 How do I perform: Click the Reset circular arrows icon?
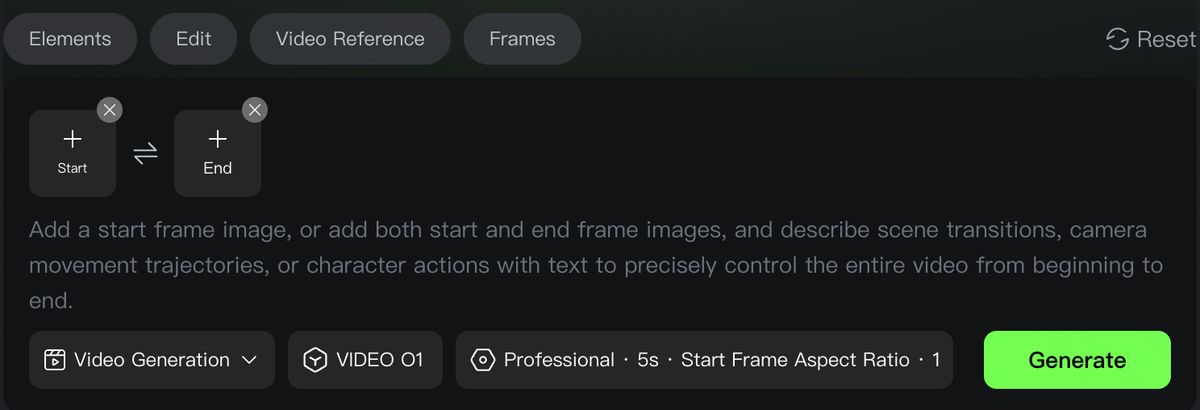coord(1117,39)
